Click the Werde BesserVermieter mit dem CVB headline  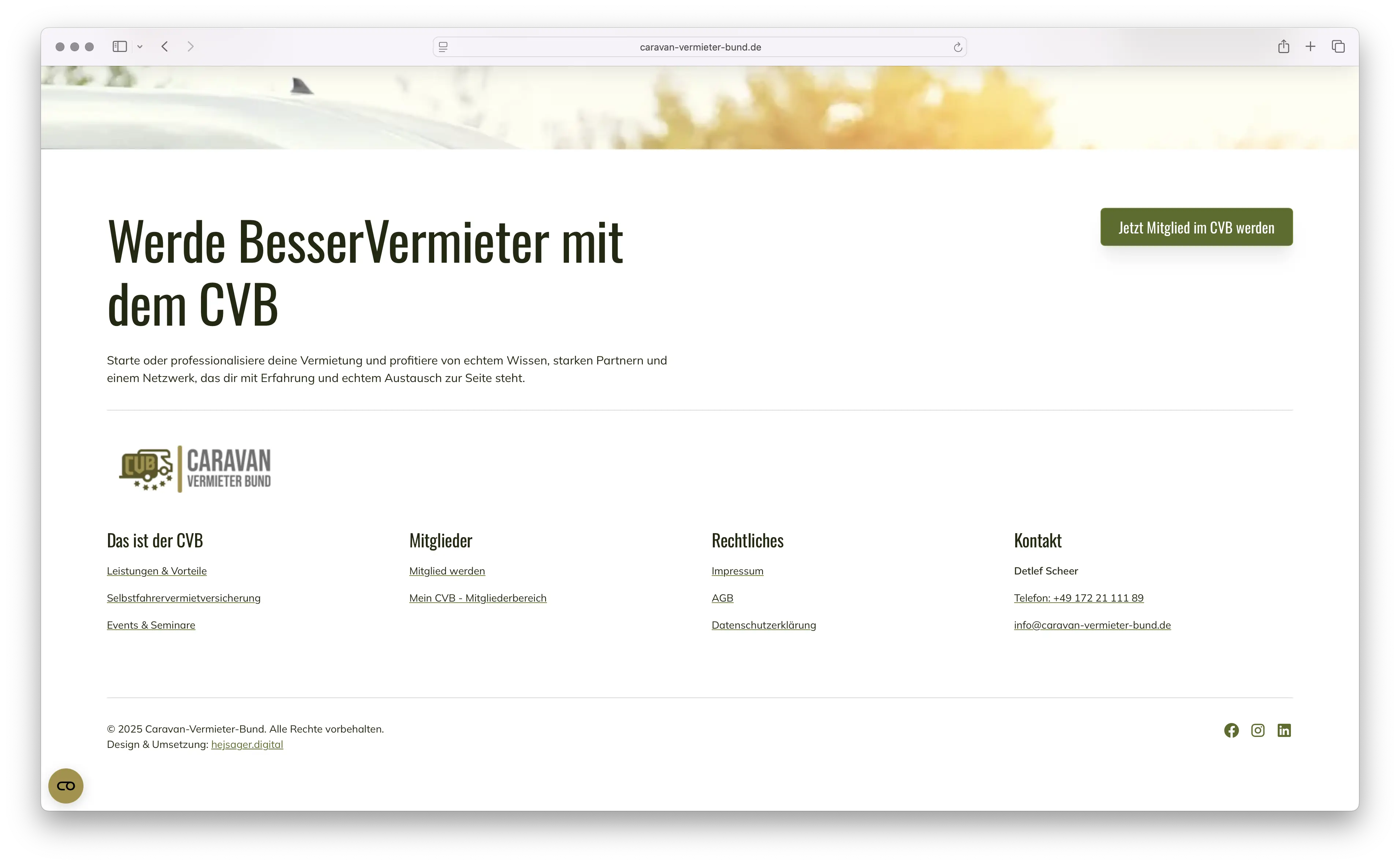(x=365, y=272)
